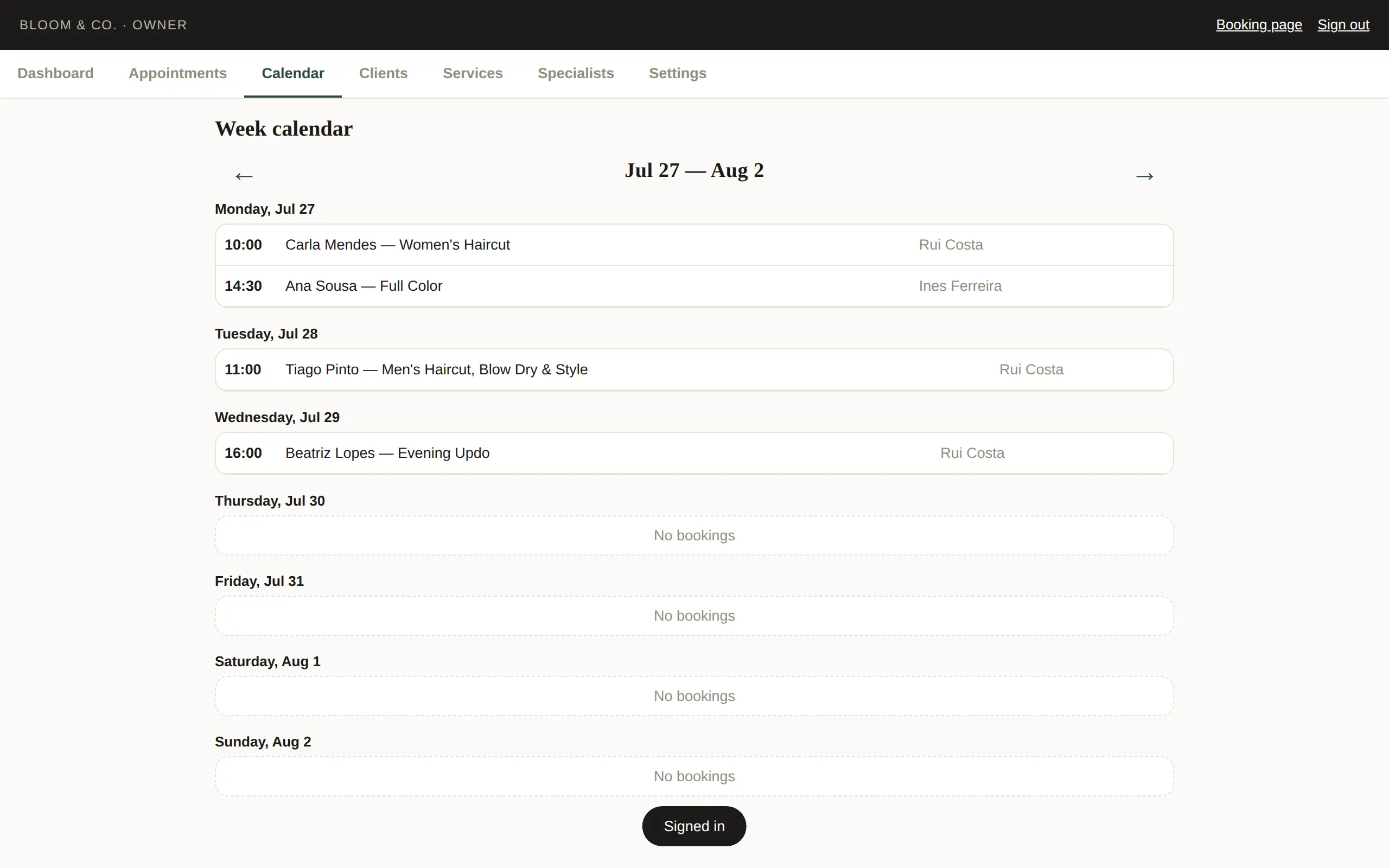
Task: Click the Wednesday, Jul 29 day heading
Action: coord(277,417)
